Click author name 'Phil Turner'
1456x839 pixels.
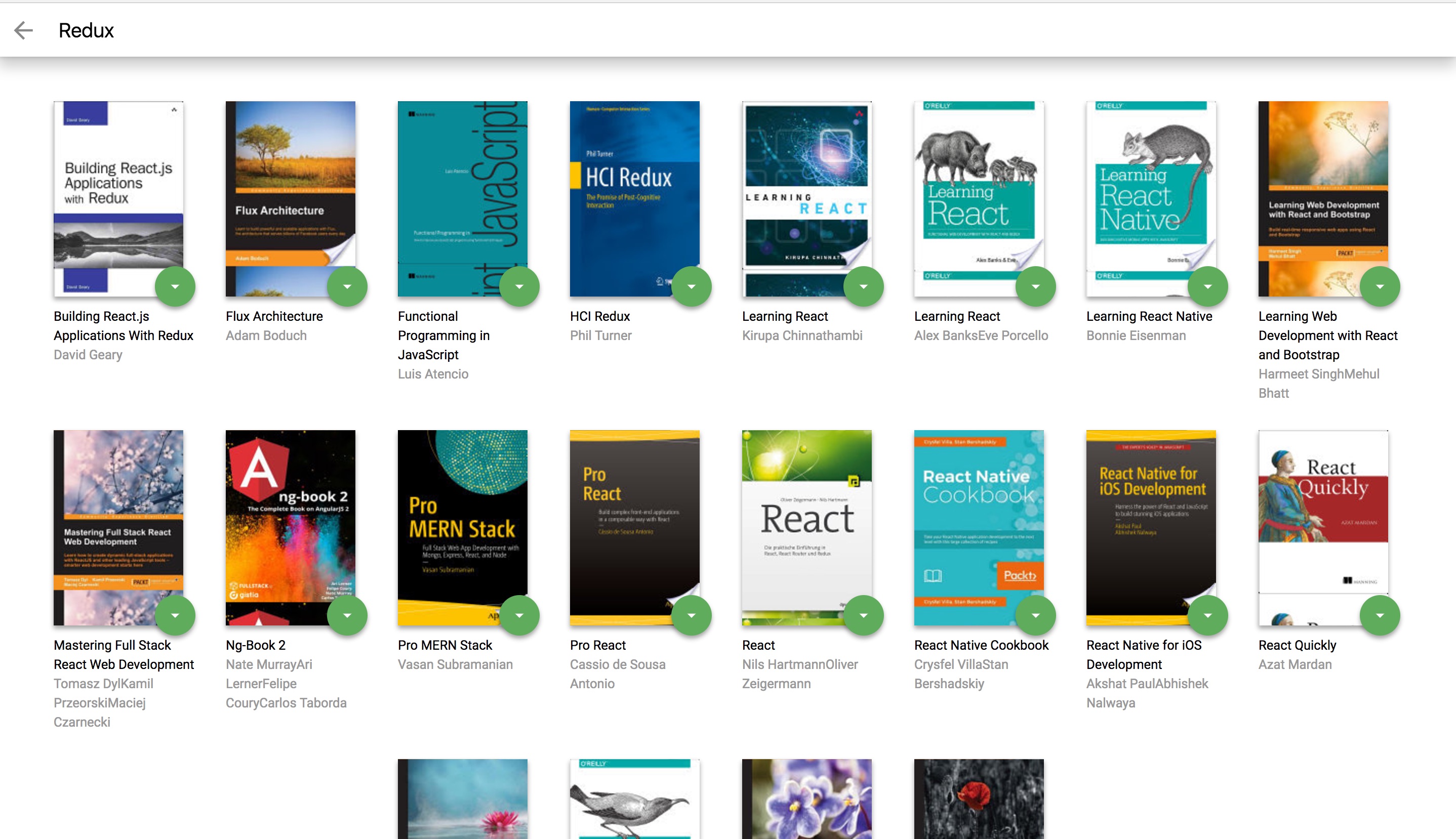tap(600, 335)
